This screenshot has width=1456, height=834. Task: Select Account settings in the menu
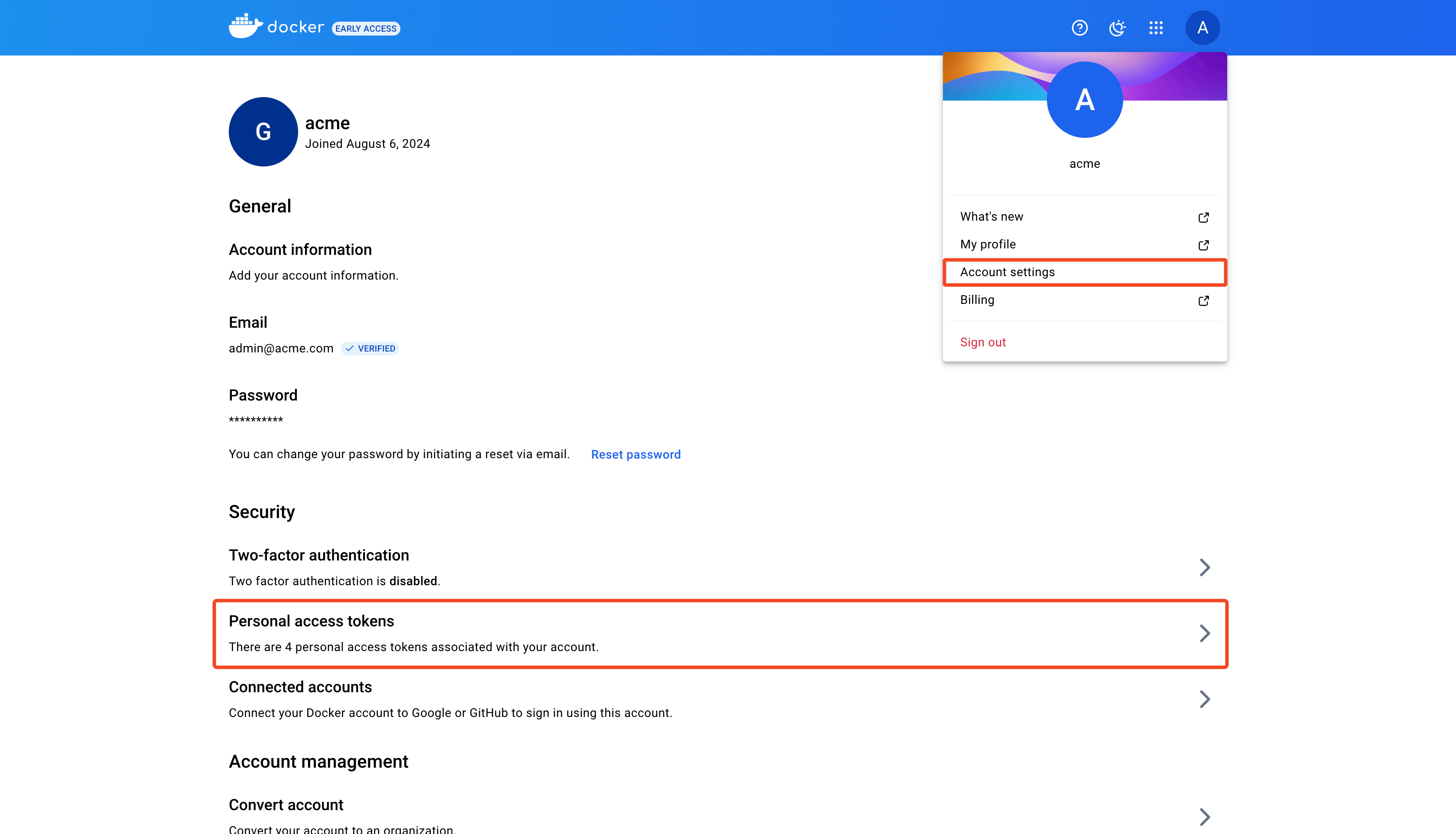[x=1084, y=272]
